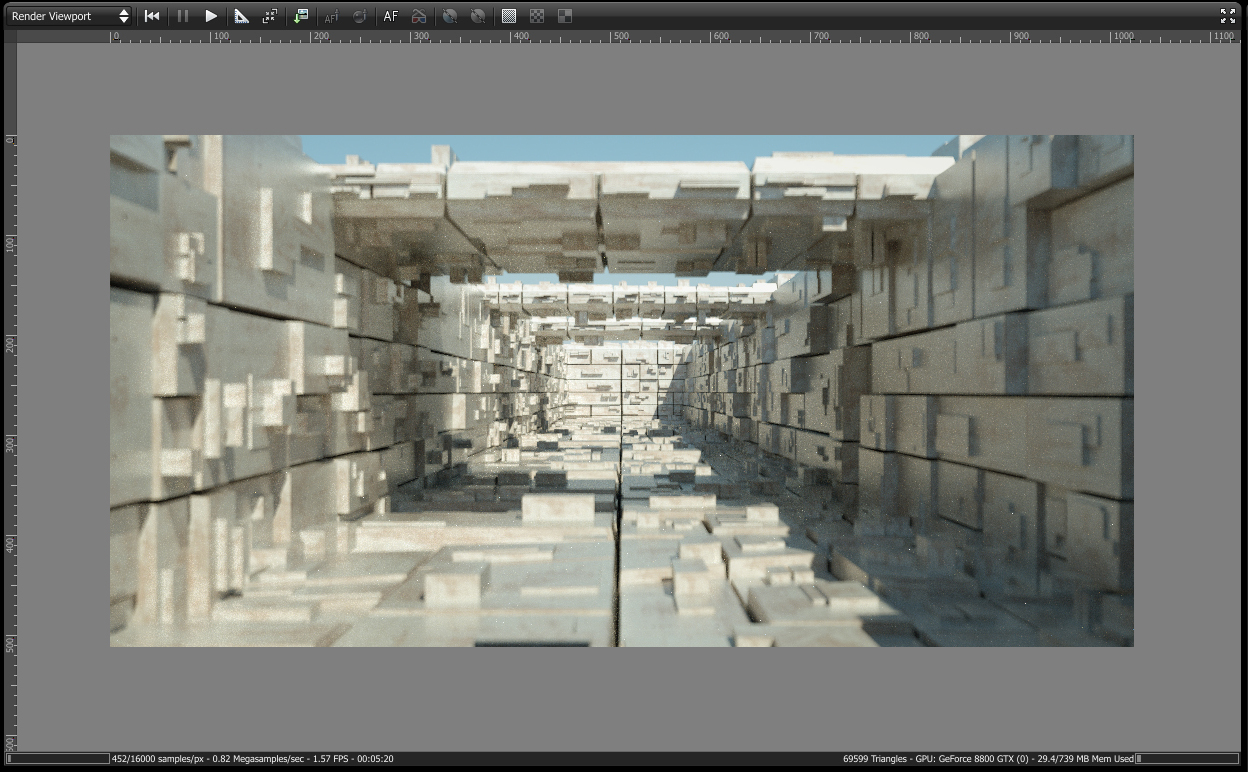
Task: Open the Render Viewport dropdown
Action: point(68,16)
